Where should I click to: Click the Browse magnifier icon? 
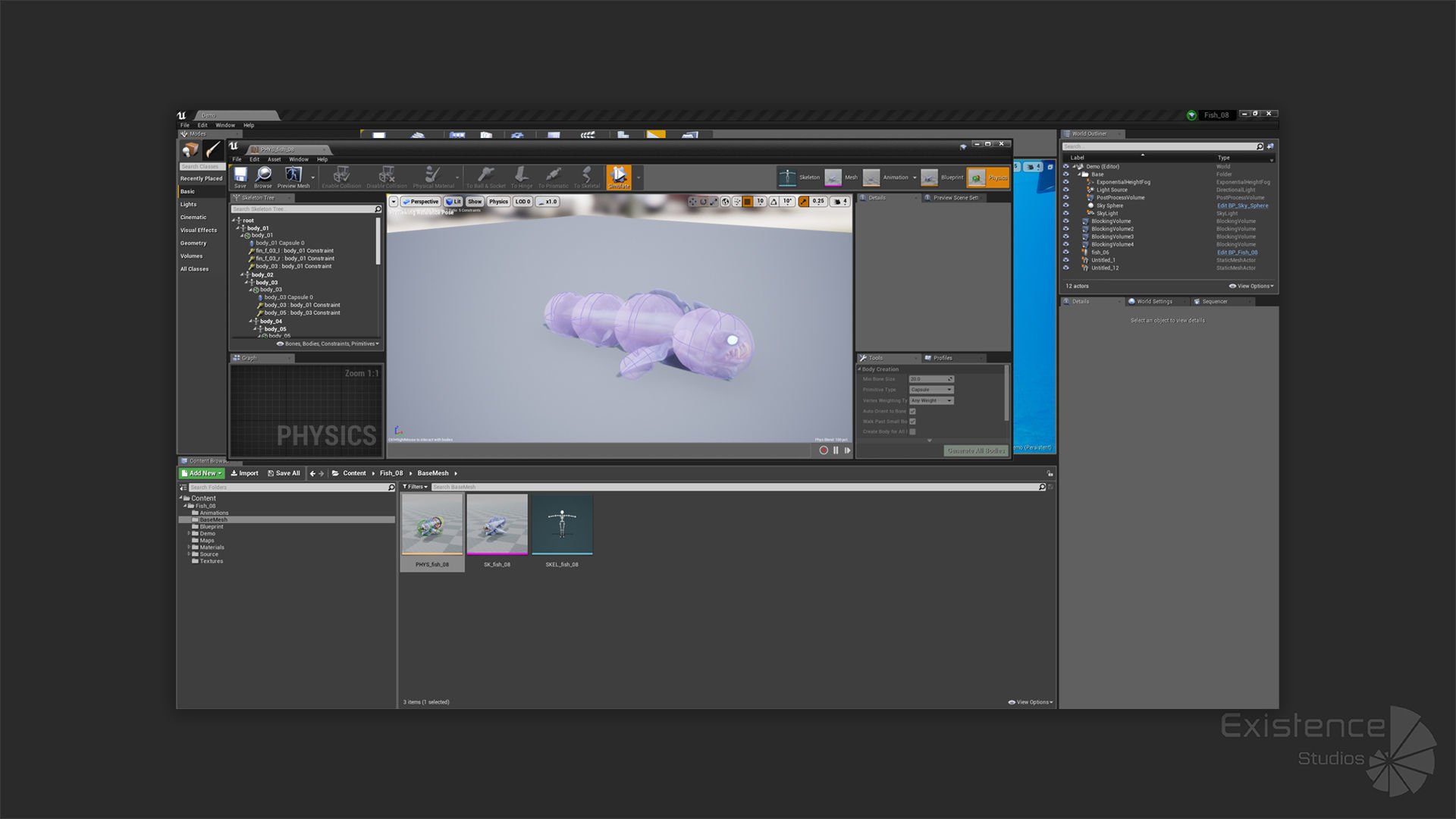pyautogui.click(x=263, y=174)
